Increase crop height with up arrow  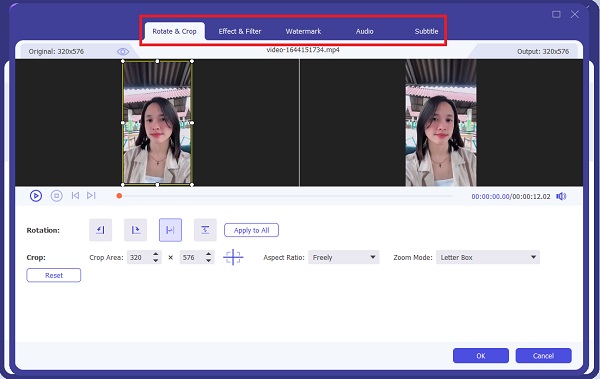pyautogui.click(x=208, y=254)
